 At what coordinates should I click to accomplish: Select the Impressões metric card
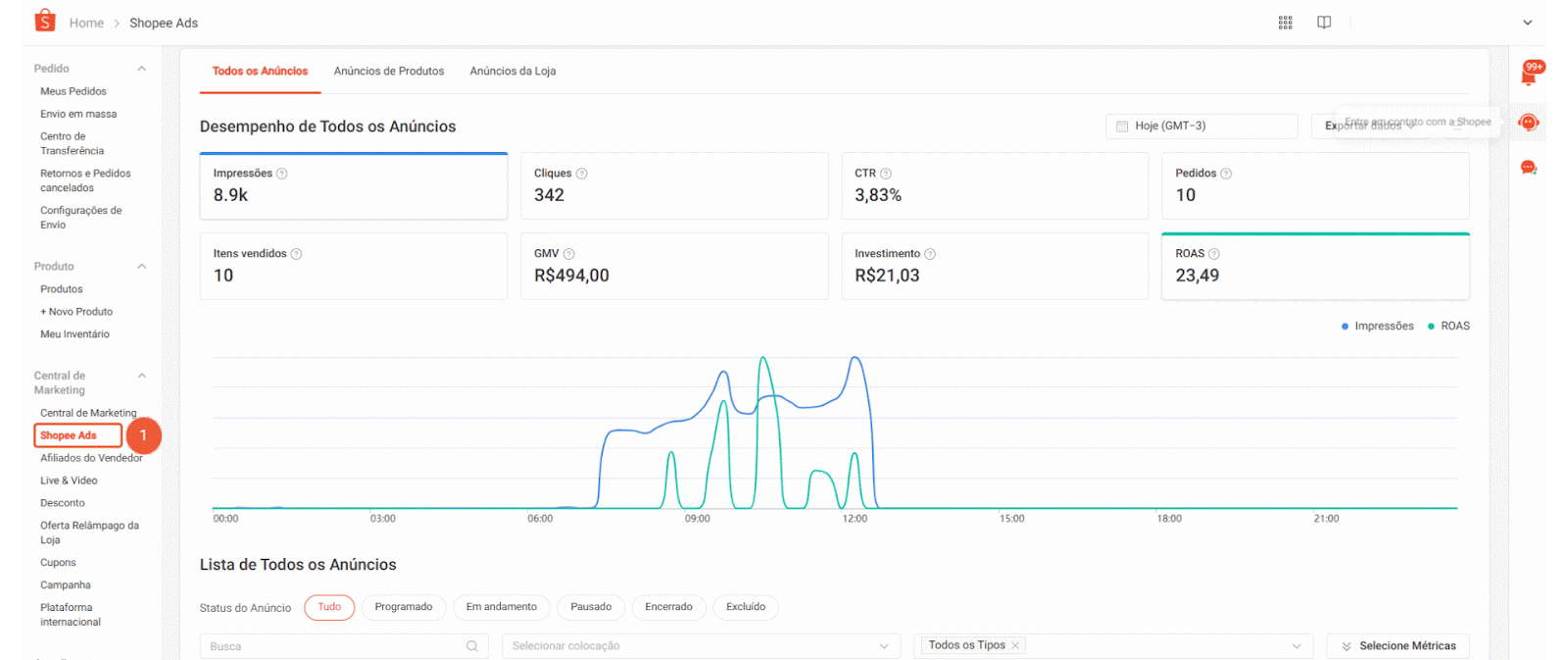pyautogui.click(x=354, y=185)
